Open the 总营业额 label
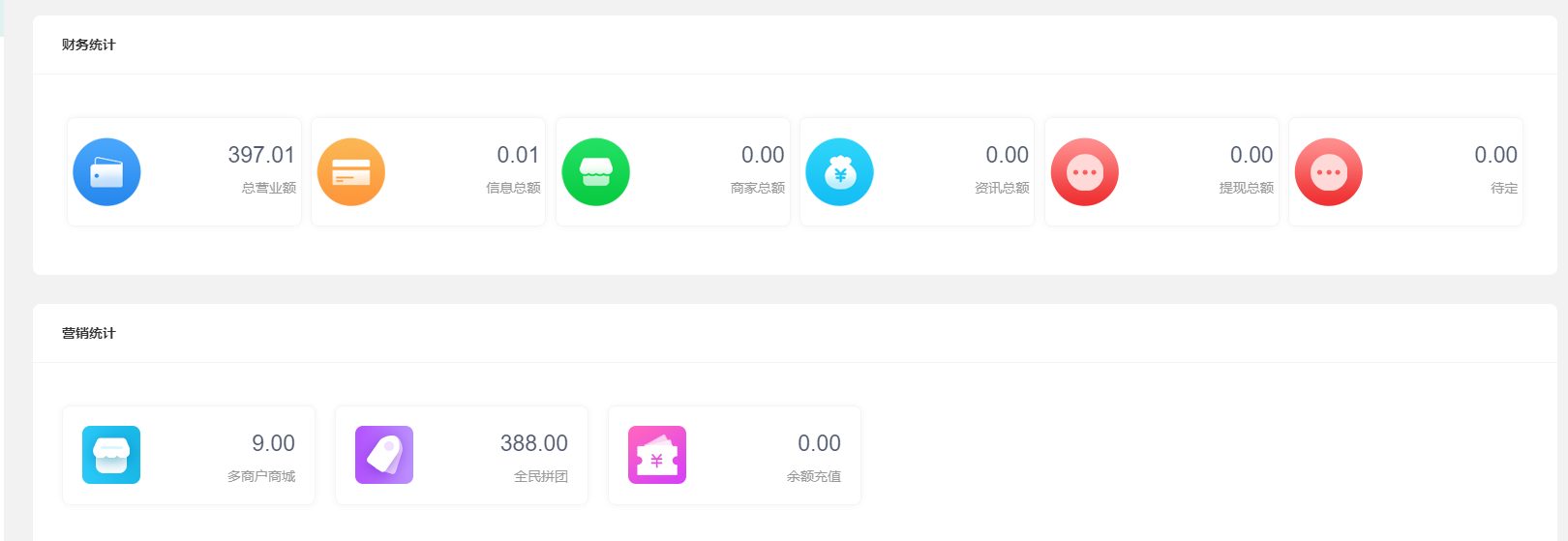1568x541 pixels. 269,188
